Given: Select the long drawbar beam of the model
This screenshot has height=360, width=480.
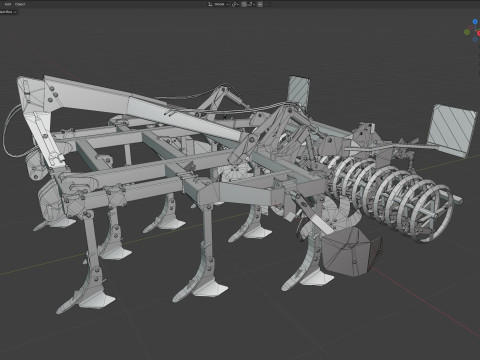Looking at the screenshot, I should tap(143, 107).
